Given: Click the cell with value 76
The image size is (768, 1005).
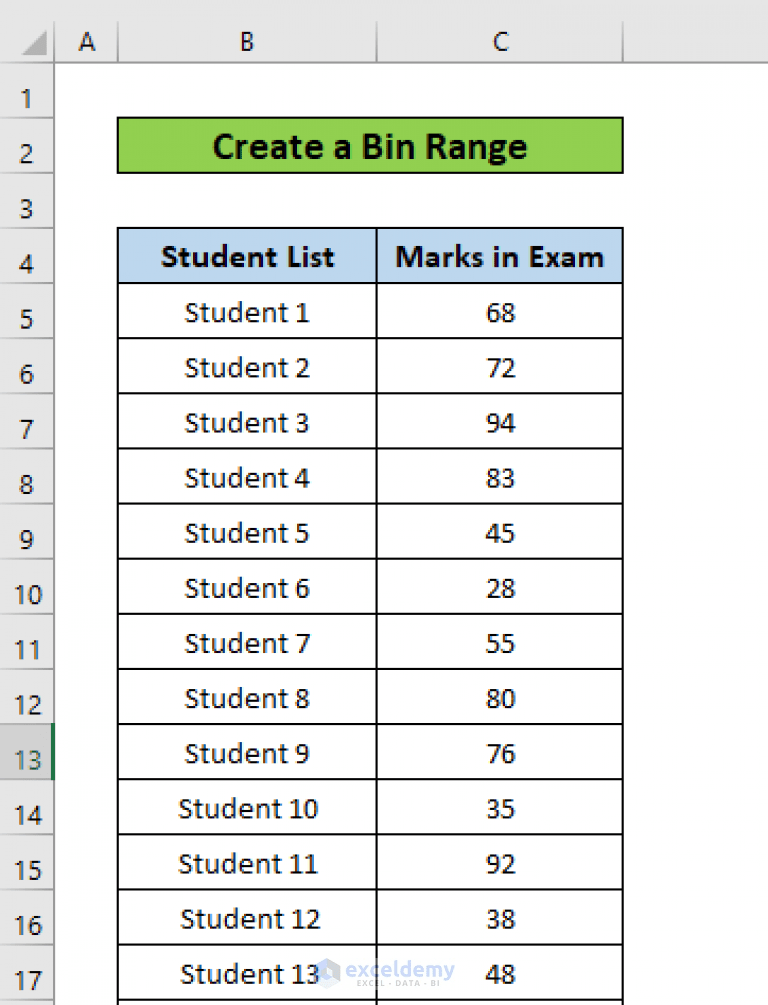Looking at the screenshot, I should [x=500, y=752].
